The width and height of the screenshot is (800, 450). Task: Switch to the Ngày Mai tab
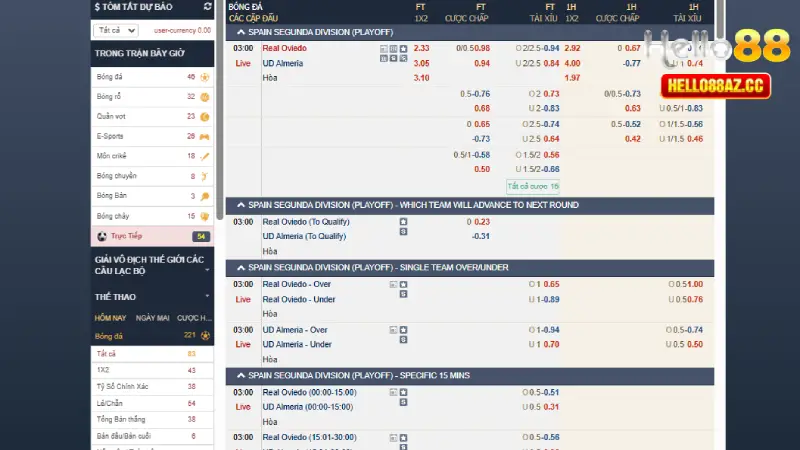153,318
